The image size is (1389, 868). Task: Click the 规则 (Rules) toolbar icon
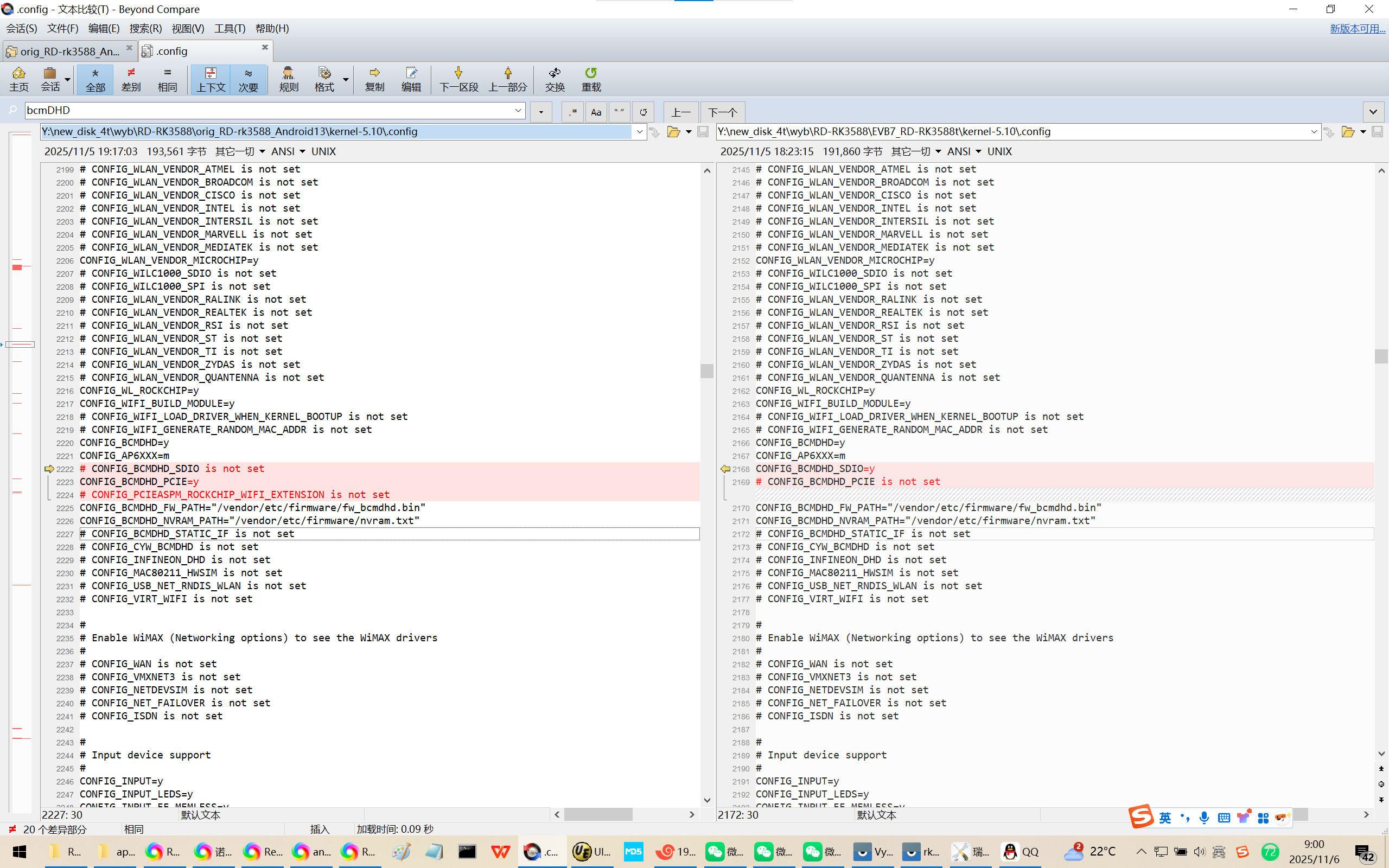(288, 79)
